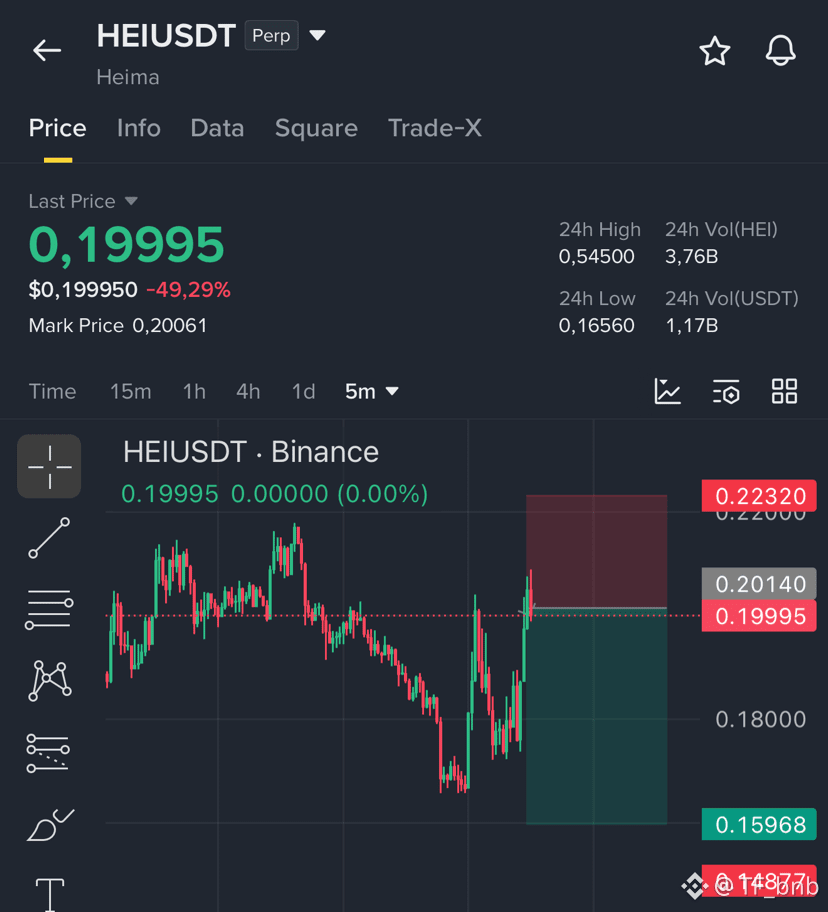This screenshot has width=828, height=912.
Task: Click the 0.15968 target price label
Action: (x=759, y=825)
